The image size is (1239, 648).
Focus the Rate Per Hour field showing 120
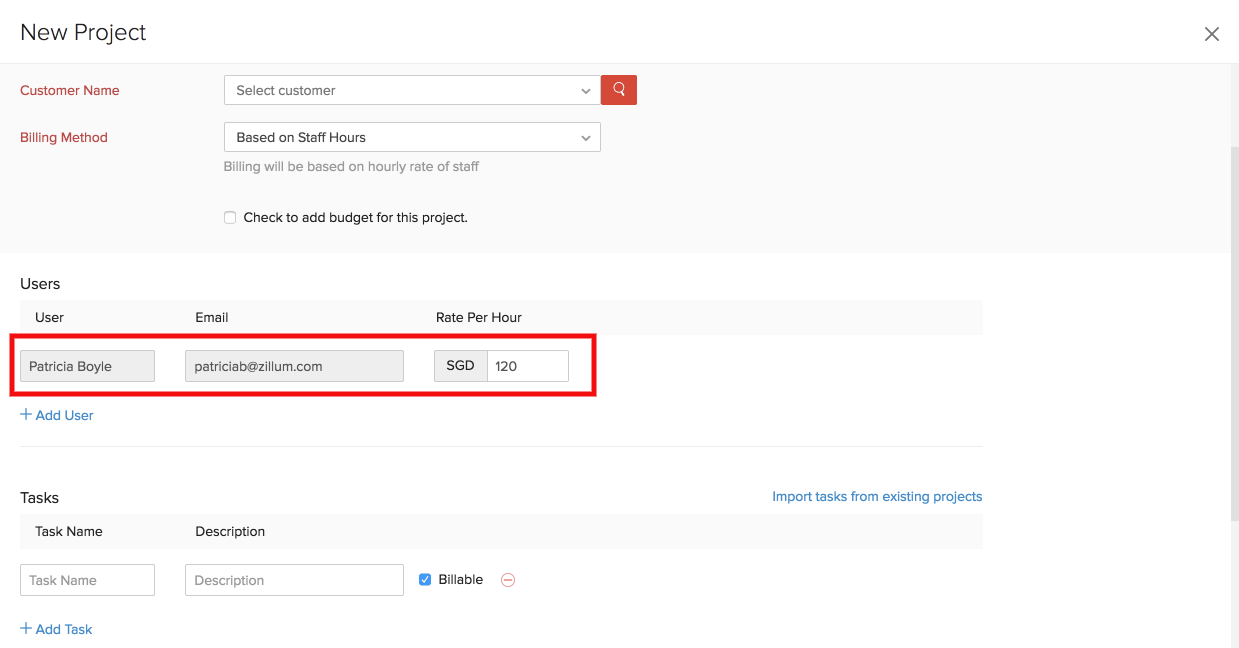coord(527,366)
